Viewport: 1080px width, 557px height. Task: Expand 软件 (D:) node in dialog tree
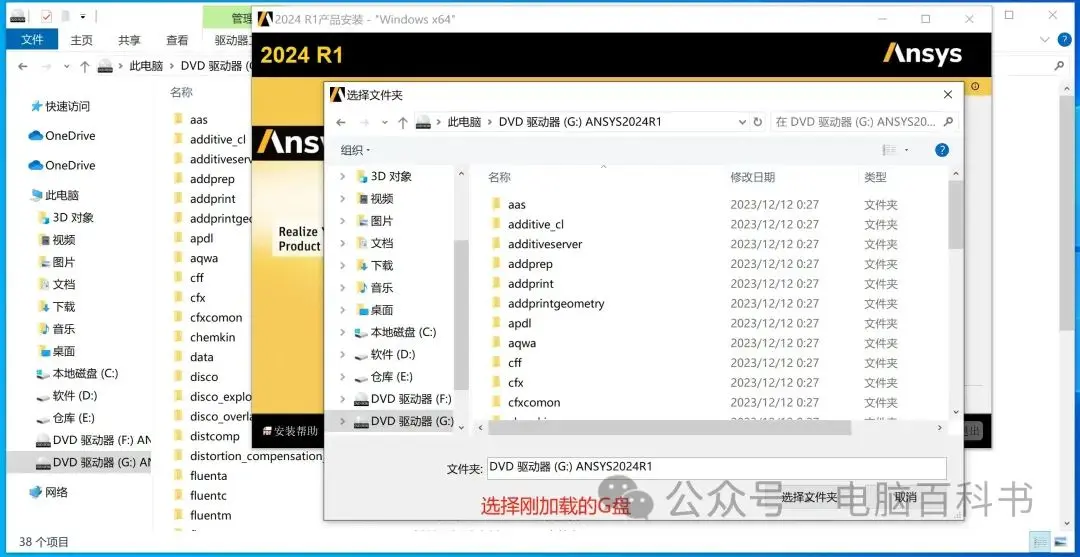342,354
